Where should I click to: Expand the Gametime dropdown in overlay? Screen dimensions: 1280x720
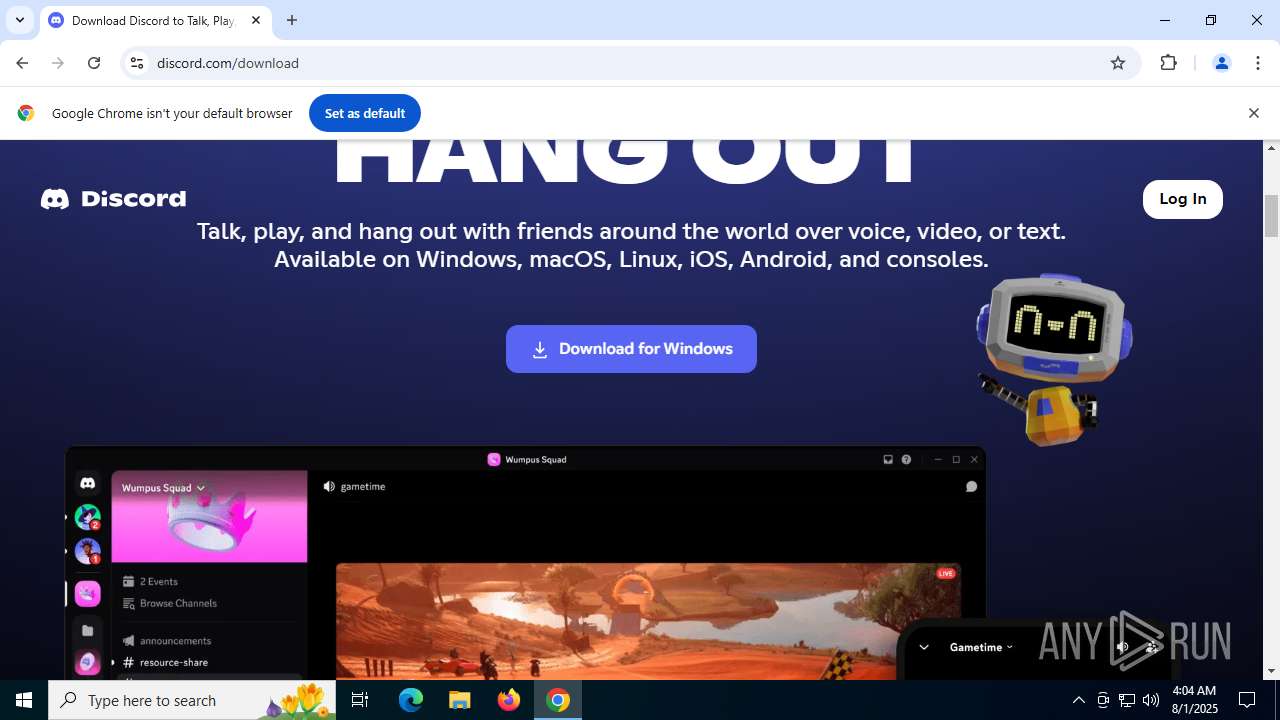tap(981, 647)
